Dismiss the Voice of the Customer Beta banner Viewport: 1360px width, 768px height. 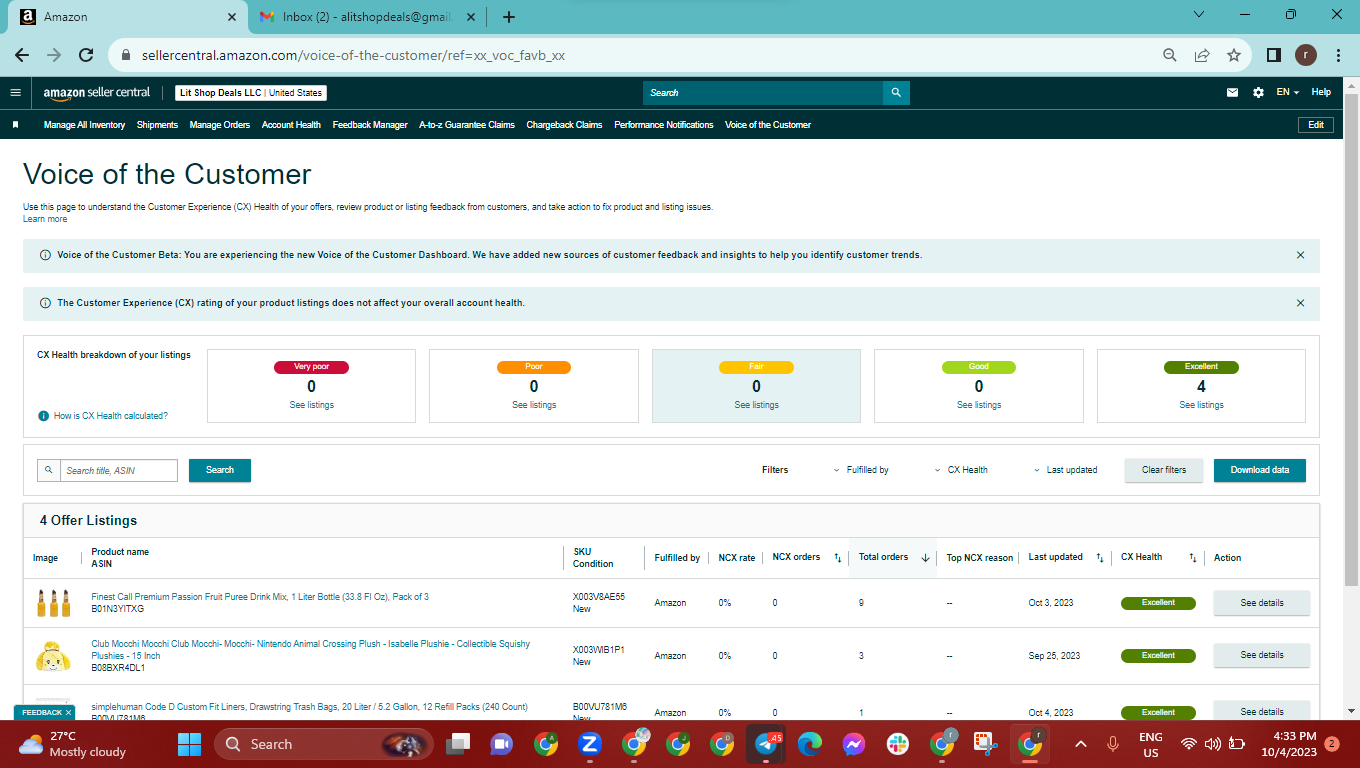(1300, 255)
